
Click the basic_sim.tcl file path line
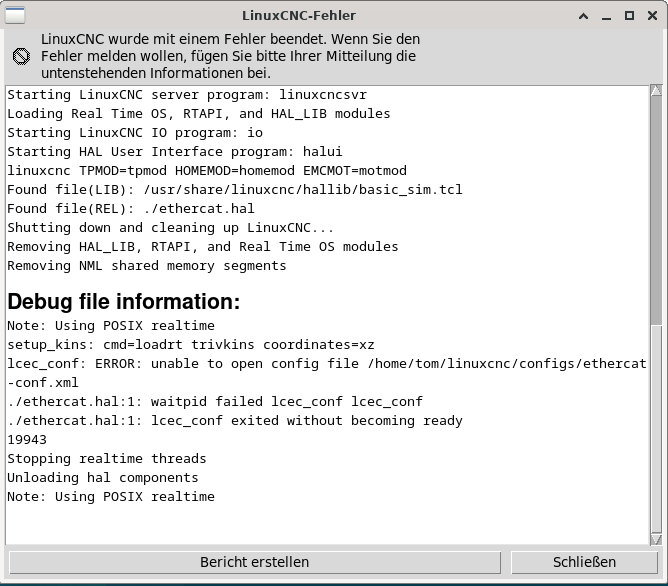[235, 190]
